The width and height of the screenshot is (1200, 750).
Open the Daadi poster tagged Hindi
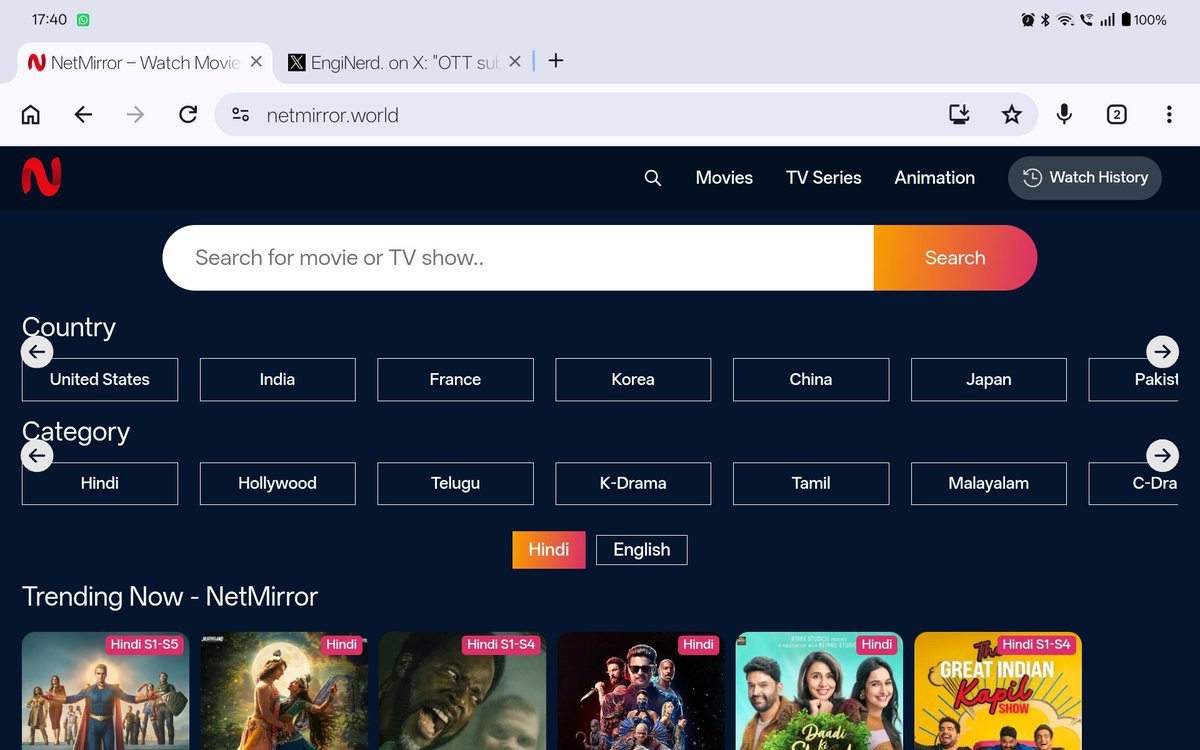coord(819,691)
